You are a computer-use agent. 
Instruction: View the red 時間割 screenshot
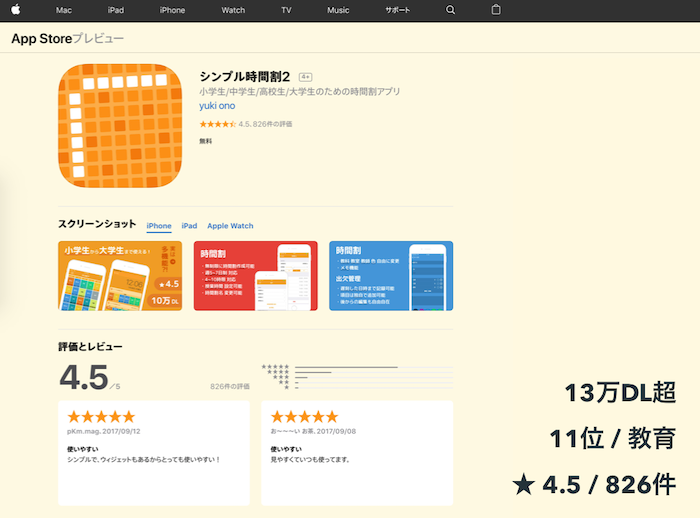(x=255, y=276)
